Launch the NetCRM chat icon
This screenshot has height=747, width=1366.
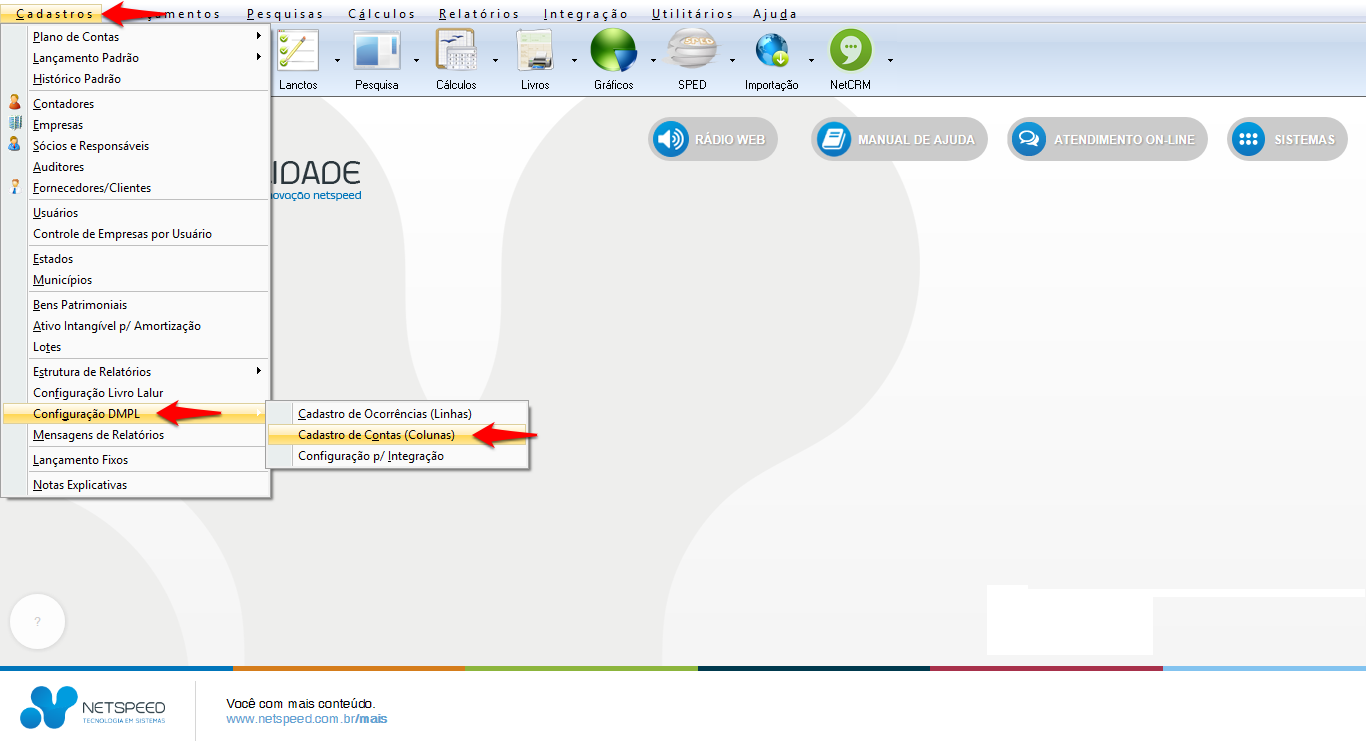click(x=851, y=50)
